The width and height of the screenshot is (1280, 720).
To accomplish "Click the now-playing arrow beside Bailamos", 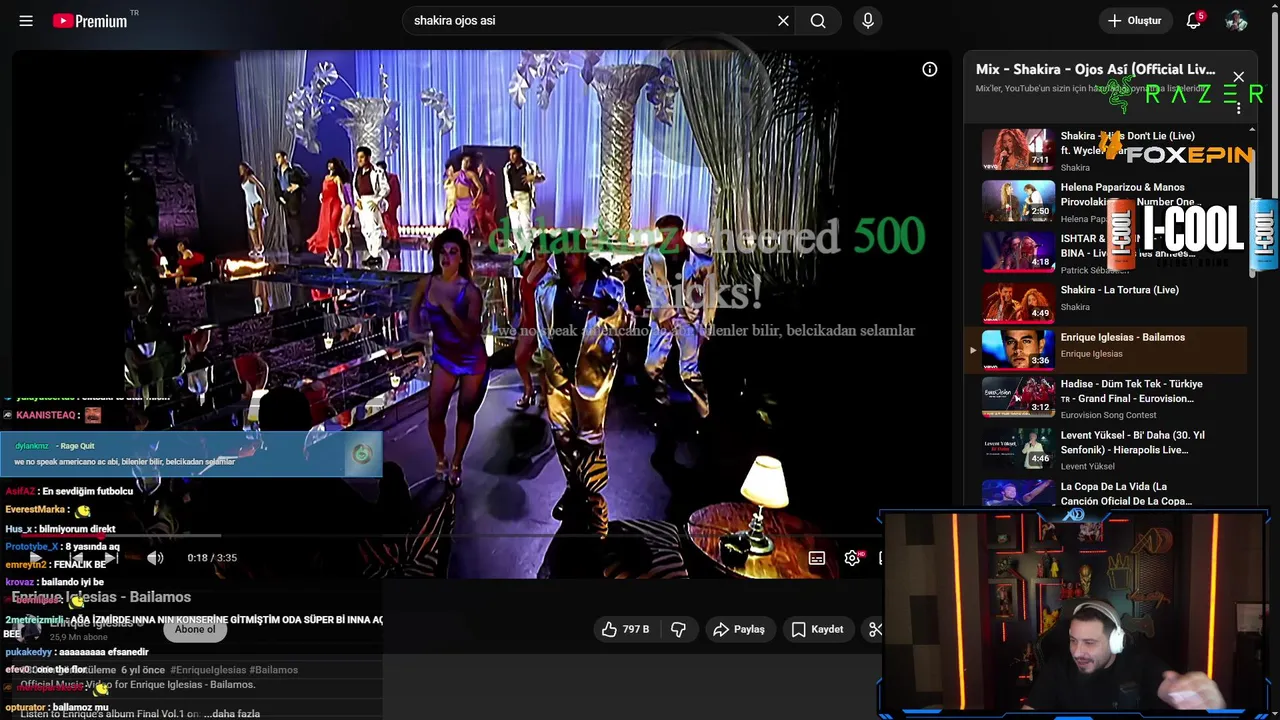I will [972, 350].
